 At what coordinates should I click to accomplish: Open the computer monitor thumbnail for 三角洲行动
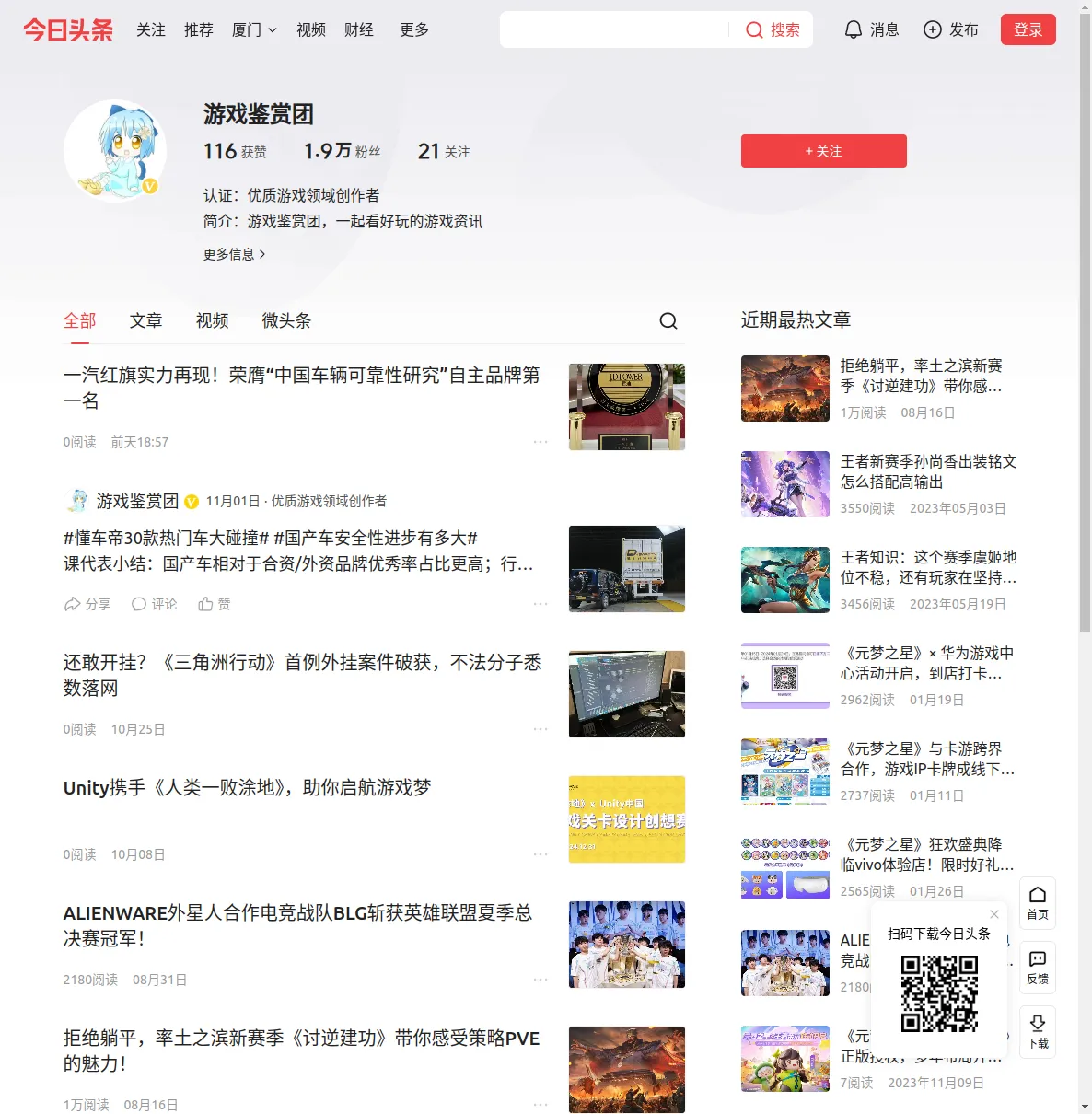click(627, 694)
